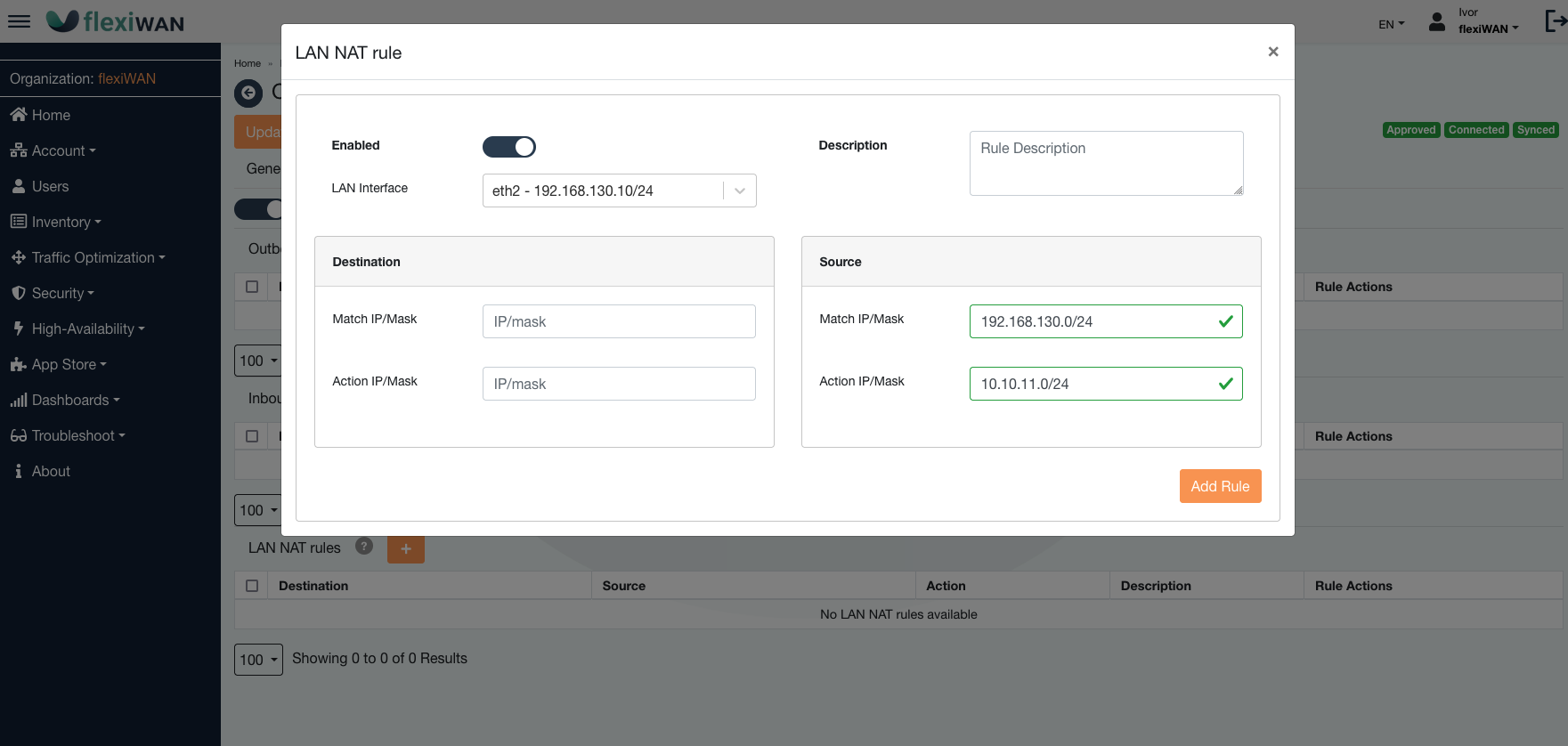The image size is (1568, 746).
Task: Click the user profile avatar icon
Action: coord(1436,22)
